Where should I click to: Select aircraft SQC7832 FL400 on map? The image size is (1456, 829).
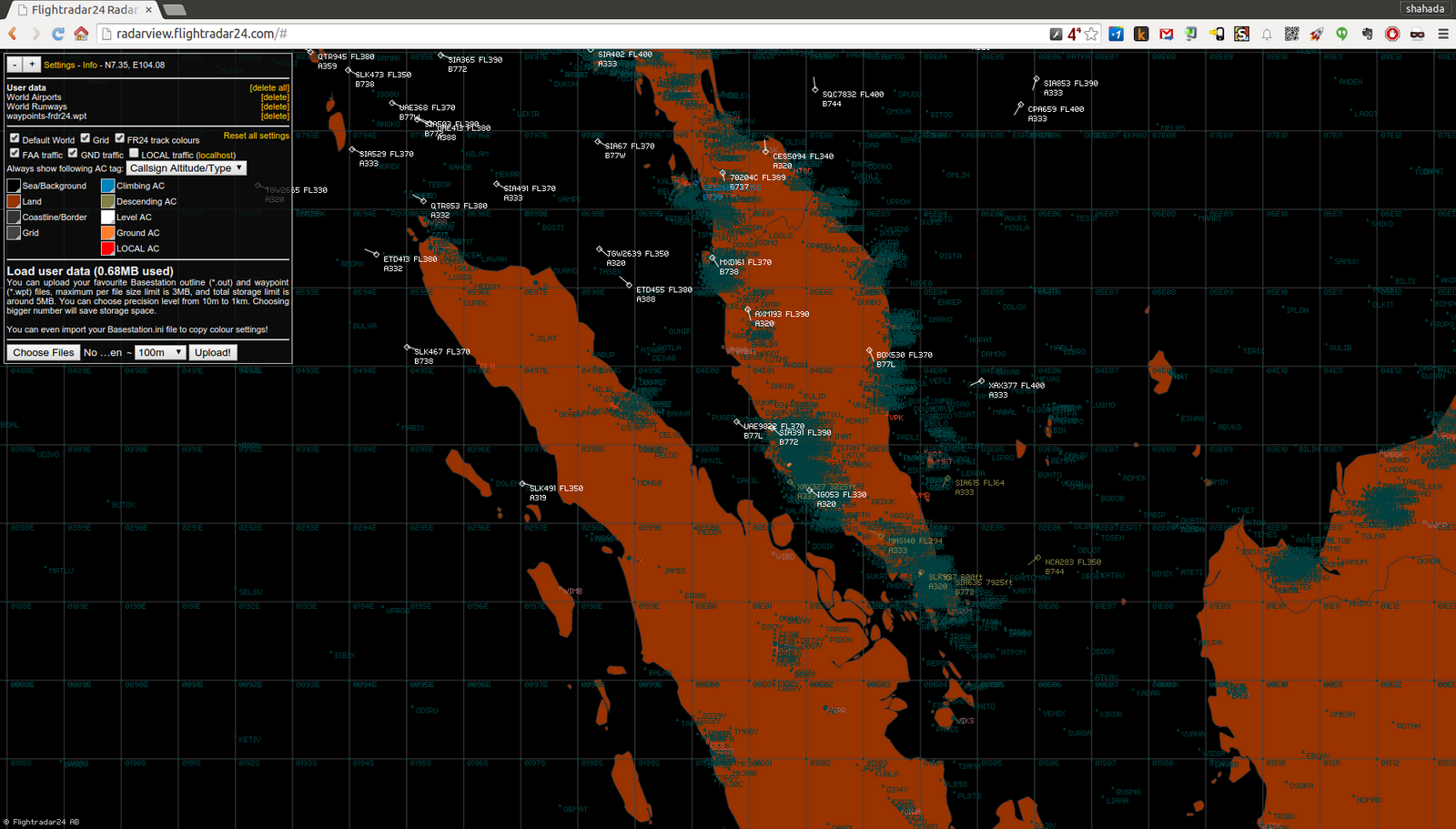[853, 95]
